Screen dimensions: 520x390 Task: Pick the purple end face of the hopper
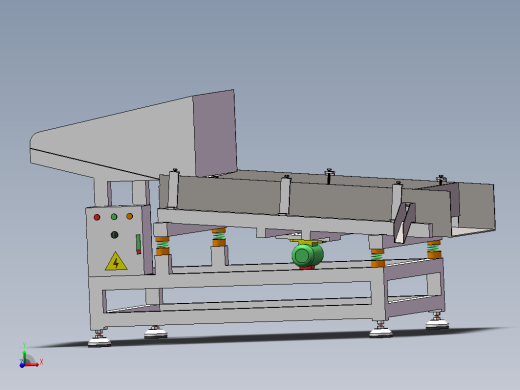tap(215, 133)
